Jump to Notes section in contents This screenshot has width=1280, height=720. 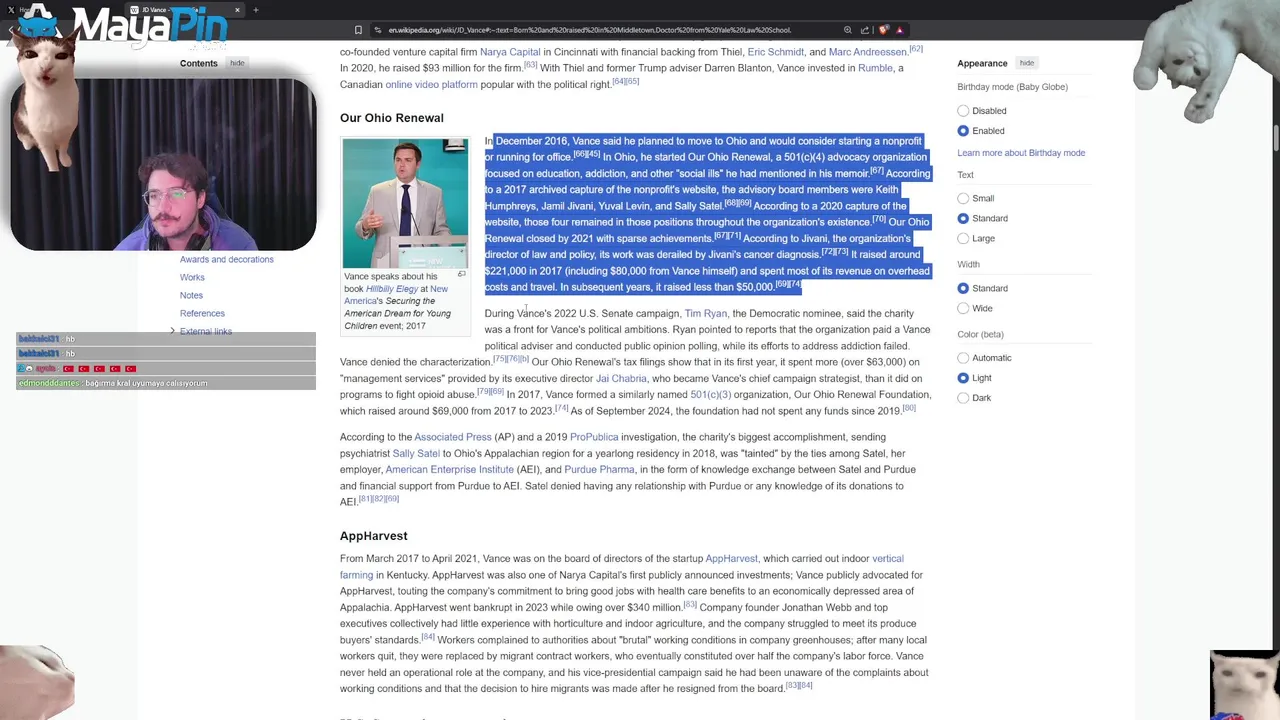pos(191,295)
